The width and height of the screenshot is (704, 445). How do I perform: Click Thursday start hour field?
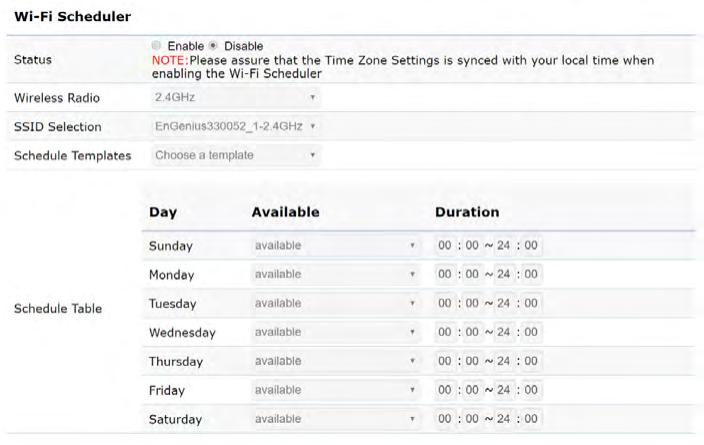(445, 361)
